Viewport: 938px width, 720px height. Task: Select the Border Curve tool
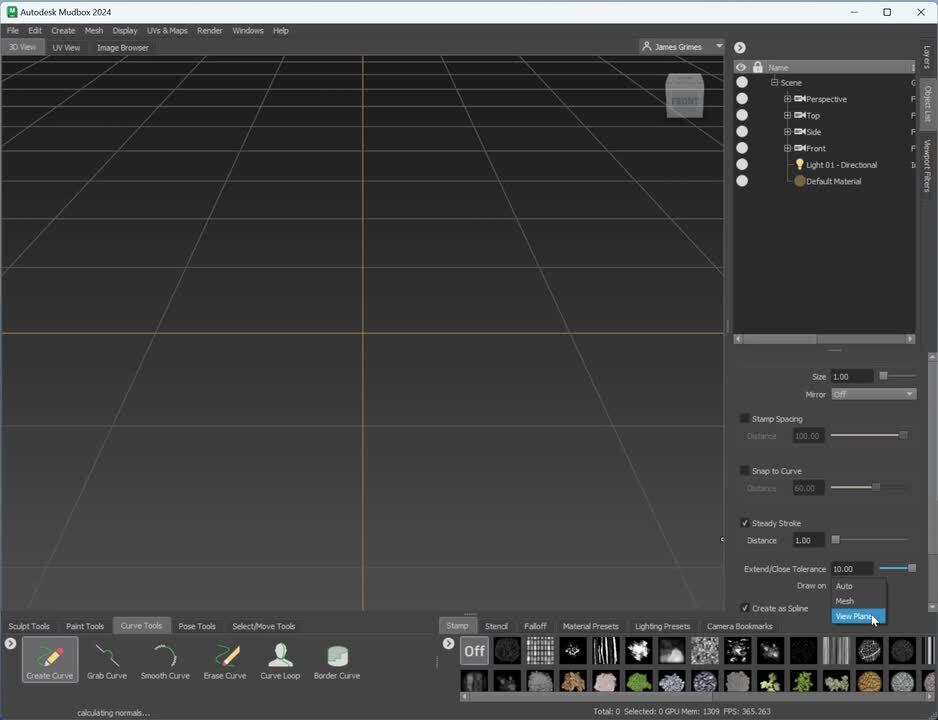[337, 659]
